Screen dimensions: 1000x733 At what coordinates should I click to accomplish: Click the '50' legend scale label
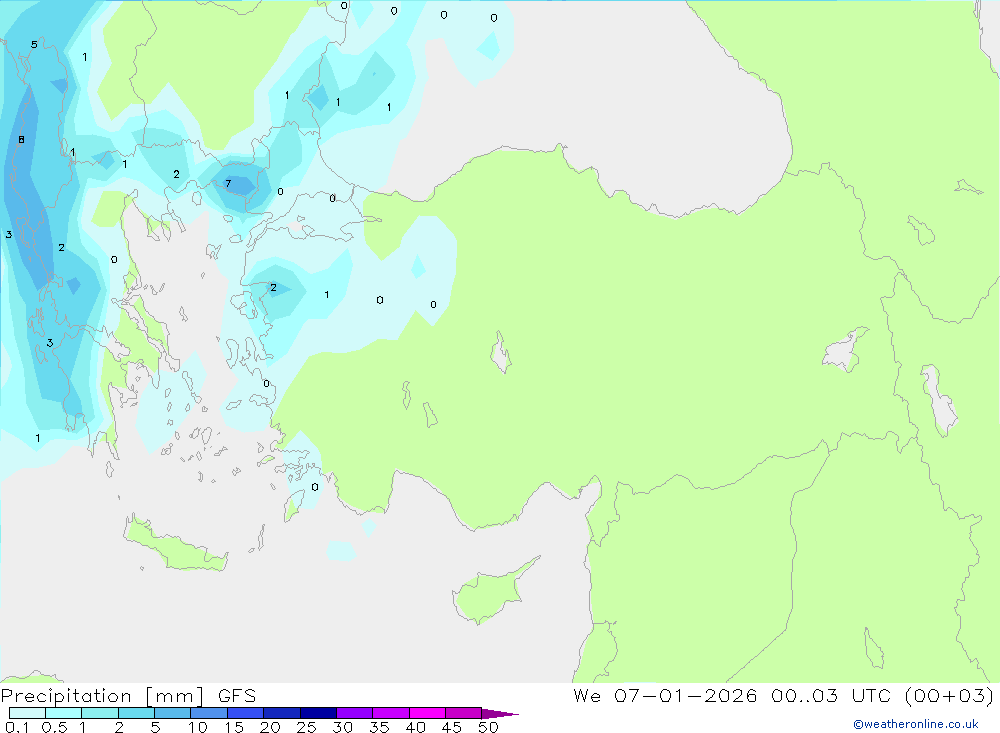[488, 727]
